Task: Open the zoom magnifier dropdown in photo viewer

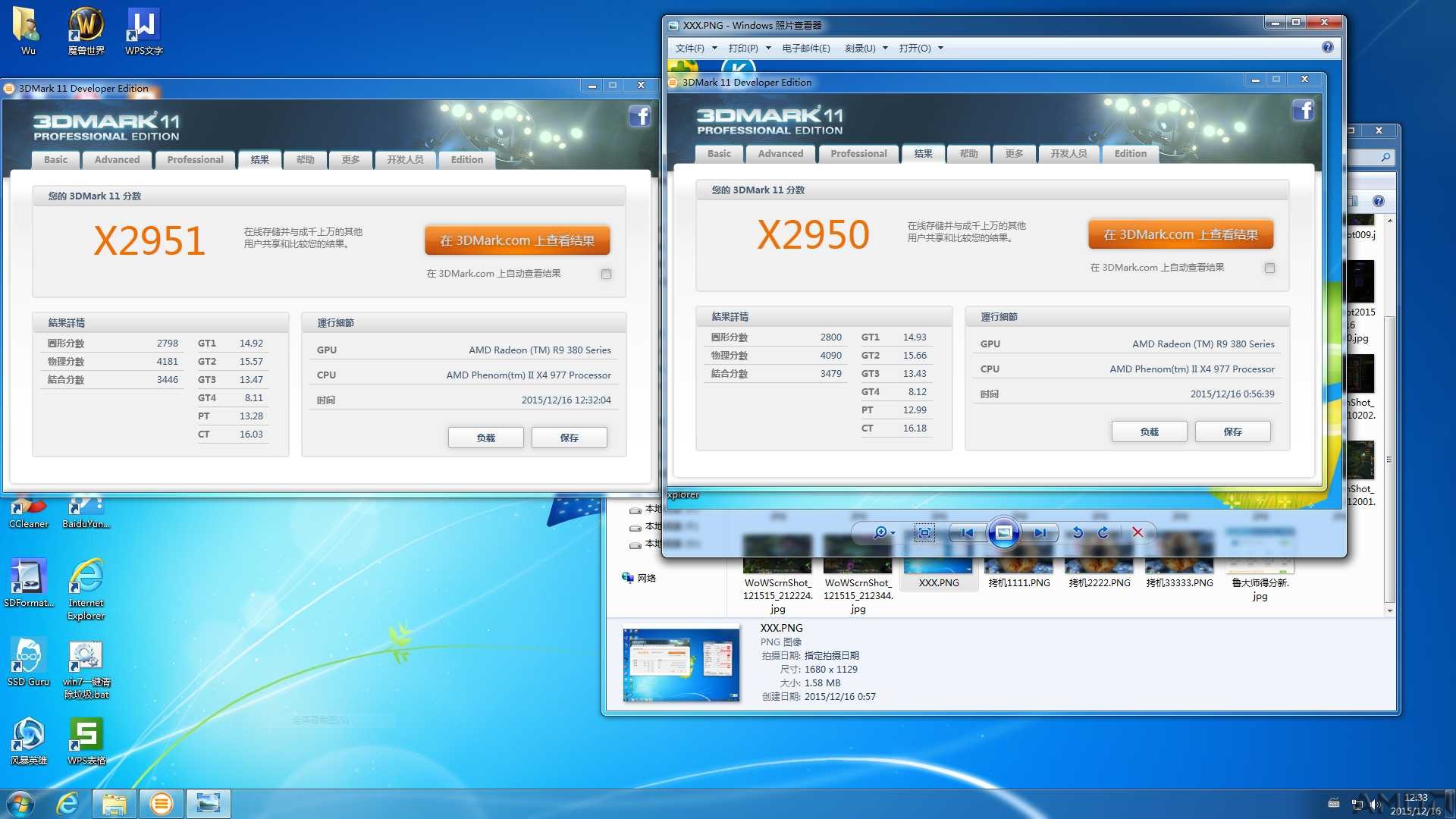Action: (x=884, y=533)
